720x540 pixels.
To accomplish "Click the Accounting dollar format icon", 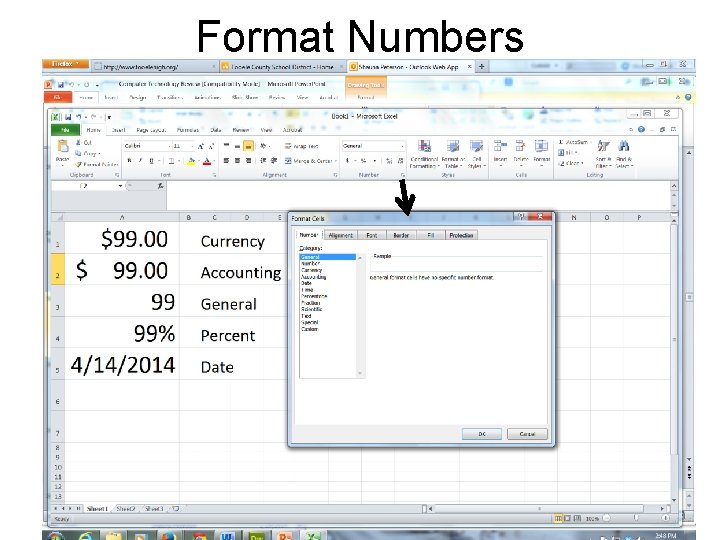I will click(x=348, y=161).
